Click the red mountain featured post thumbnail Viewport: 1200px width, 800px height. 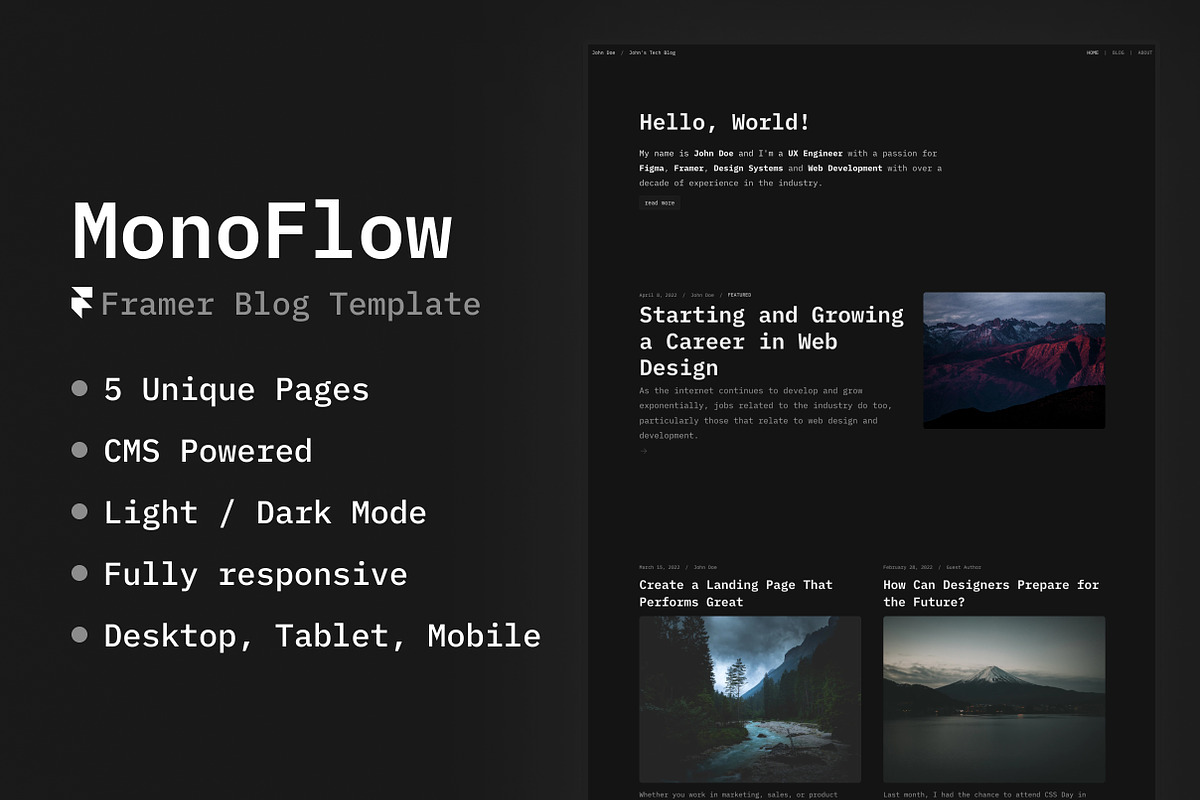pyautogui.click(x=1014, y=360)
